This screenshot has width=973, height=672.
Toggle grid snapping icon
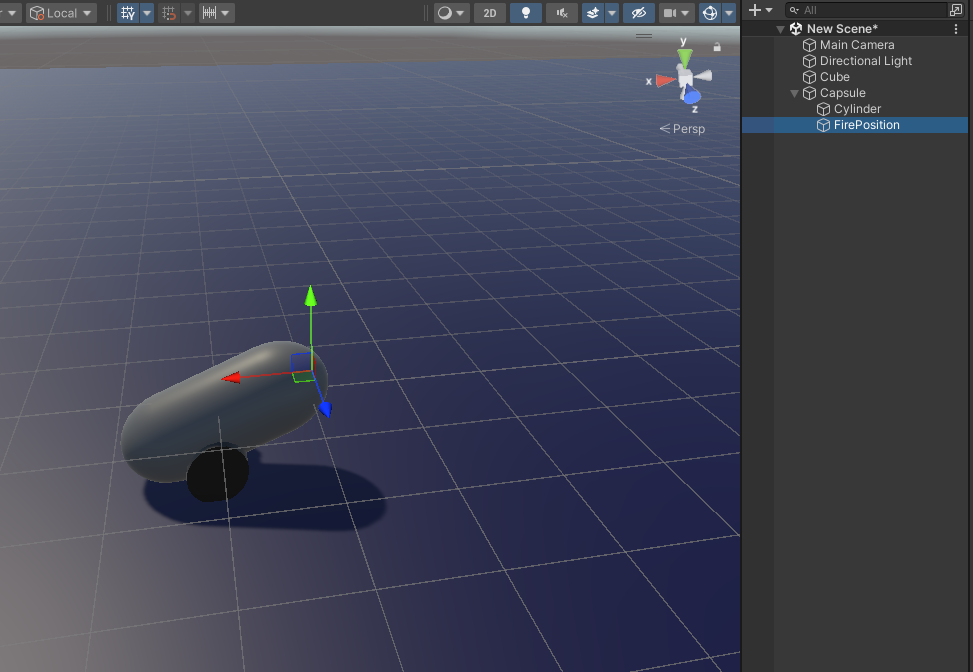(x=169, y=13)
